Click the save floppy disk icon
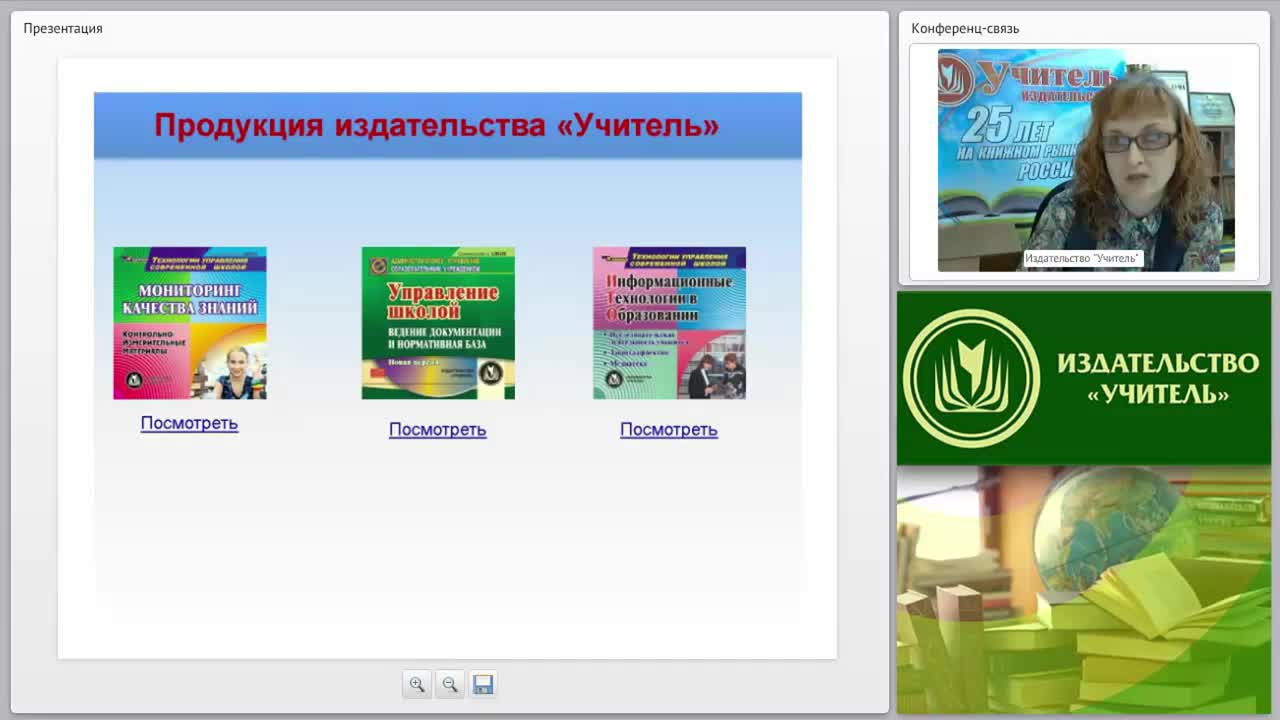 (483, 684)
